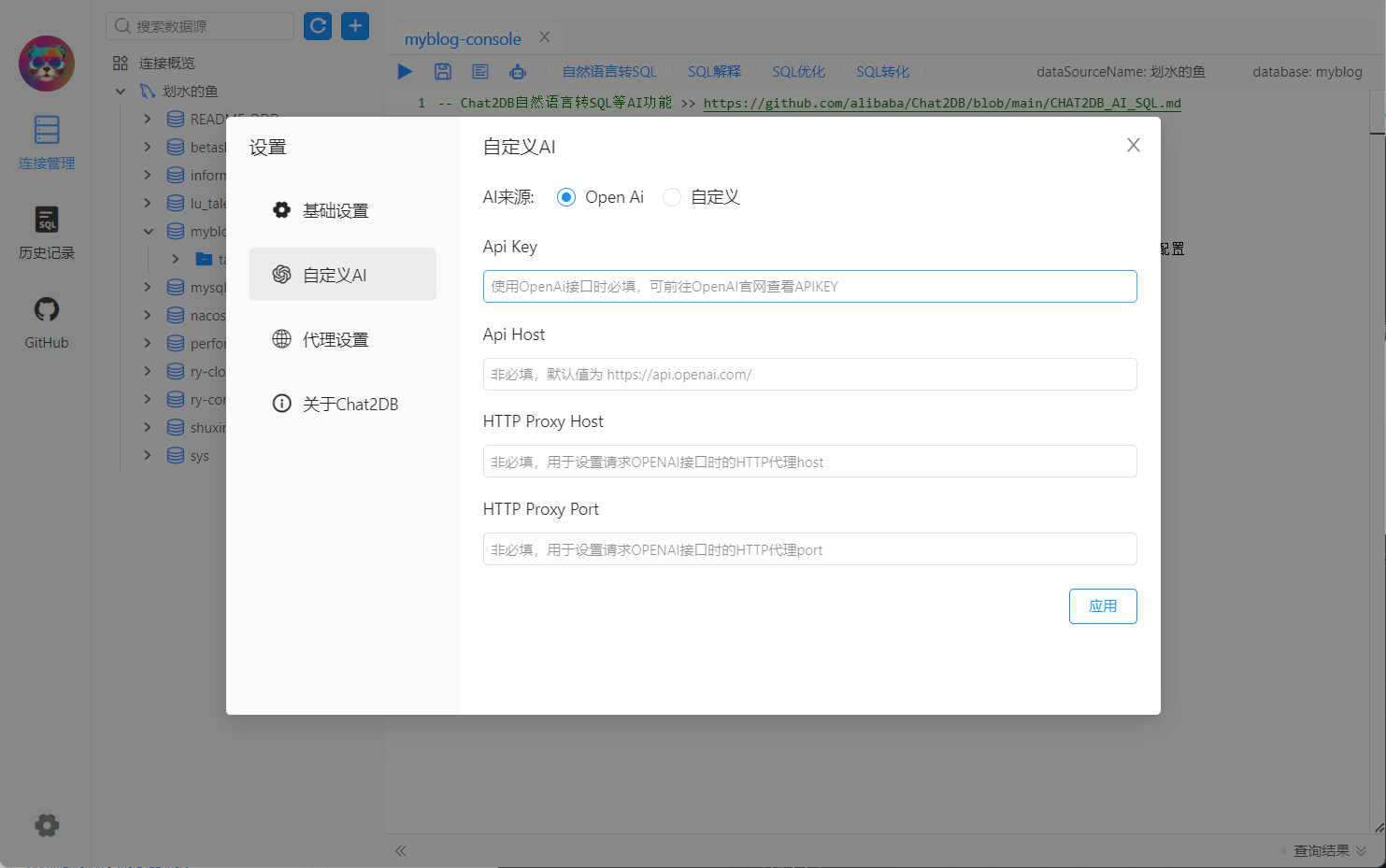Click the 搜索数据源 search box
The height and width of the screenshot is (868, 1386).
tap(200, 26)
